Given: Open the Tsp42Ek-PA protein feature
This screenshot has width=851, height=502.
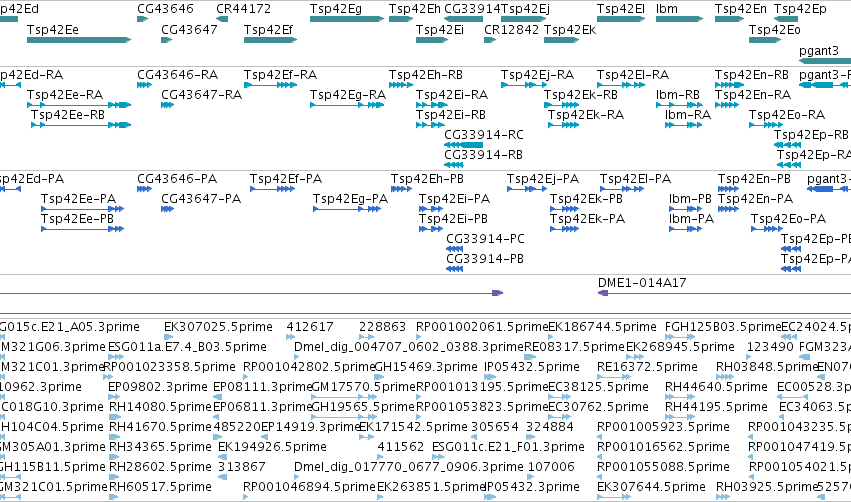Looking at the screenshot, I should pyautogui.click(x=564, y=229).
